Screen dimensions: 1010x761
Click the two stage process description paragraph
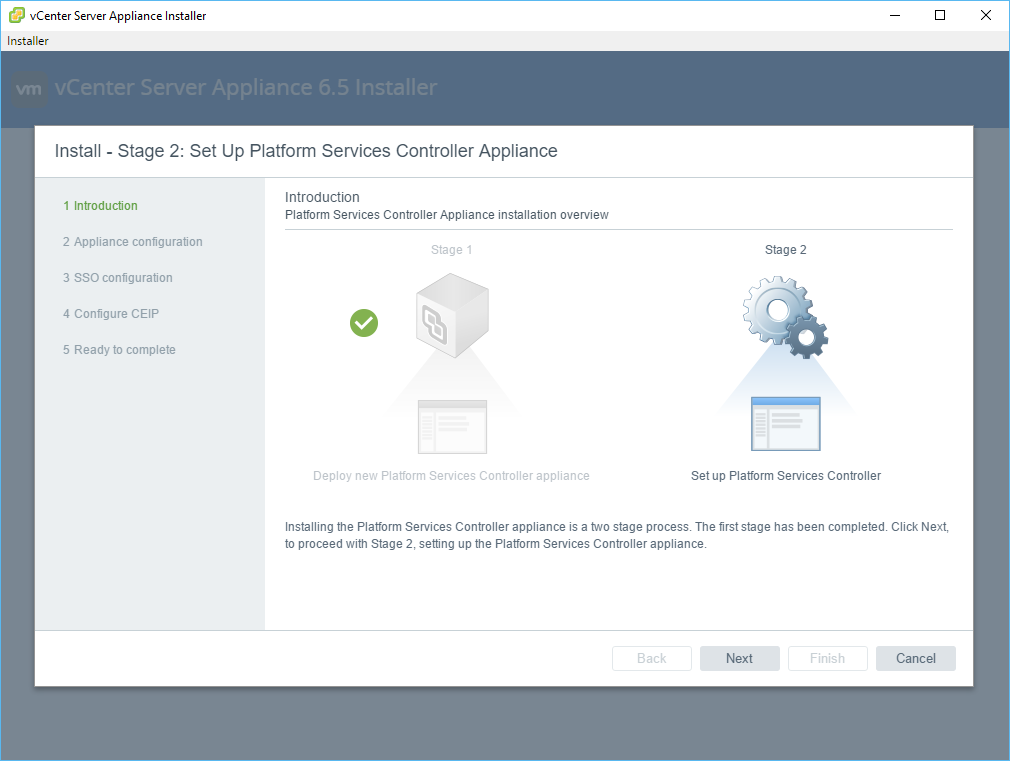click(617, 535)
